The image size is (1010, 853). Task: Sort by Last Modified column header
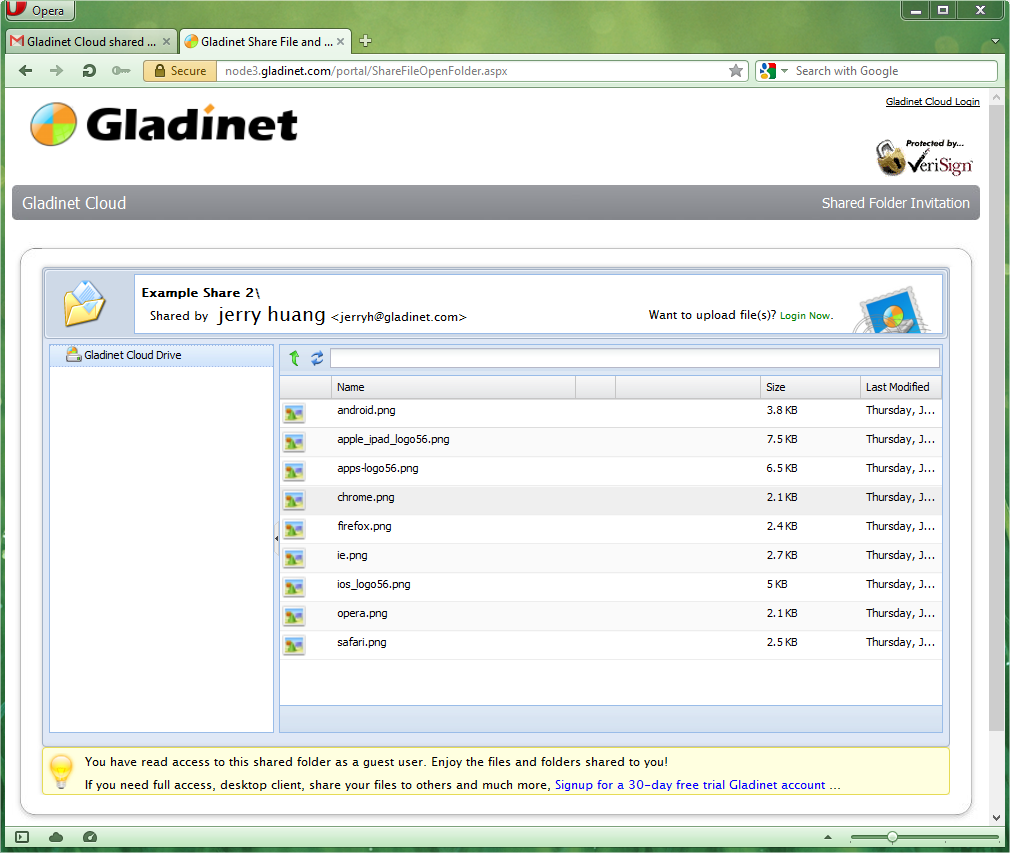[x=900, y=387]
